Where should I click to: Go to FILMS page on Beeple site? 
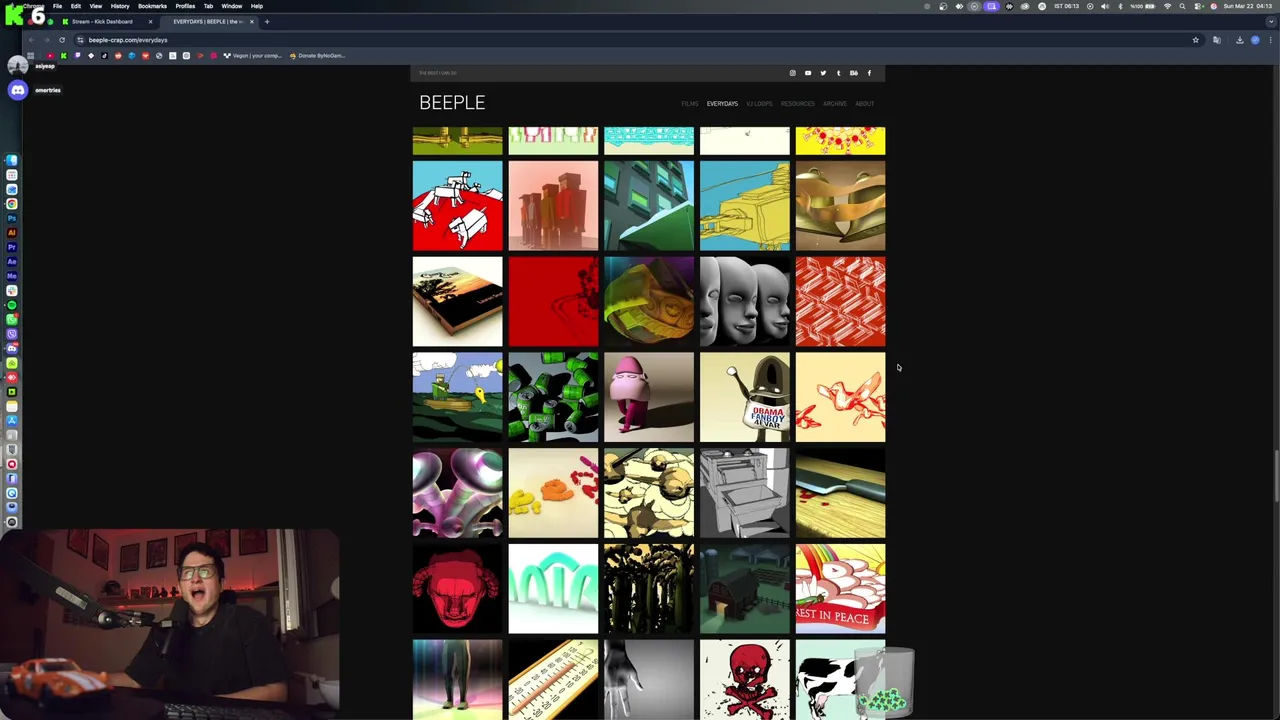click(x=690, y=104)
